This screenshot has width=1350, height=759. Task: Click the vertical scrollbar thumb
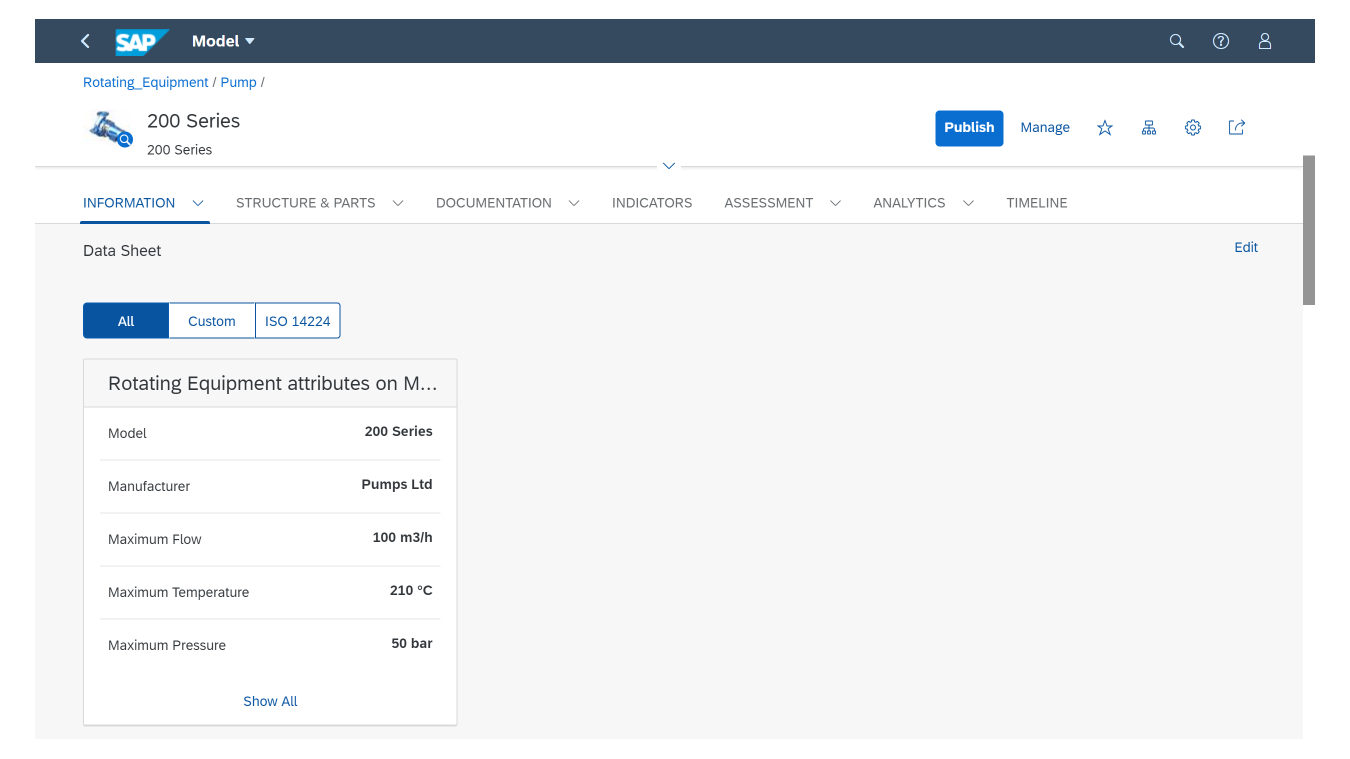[1308, 230]
